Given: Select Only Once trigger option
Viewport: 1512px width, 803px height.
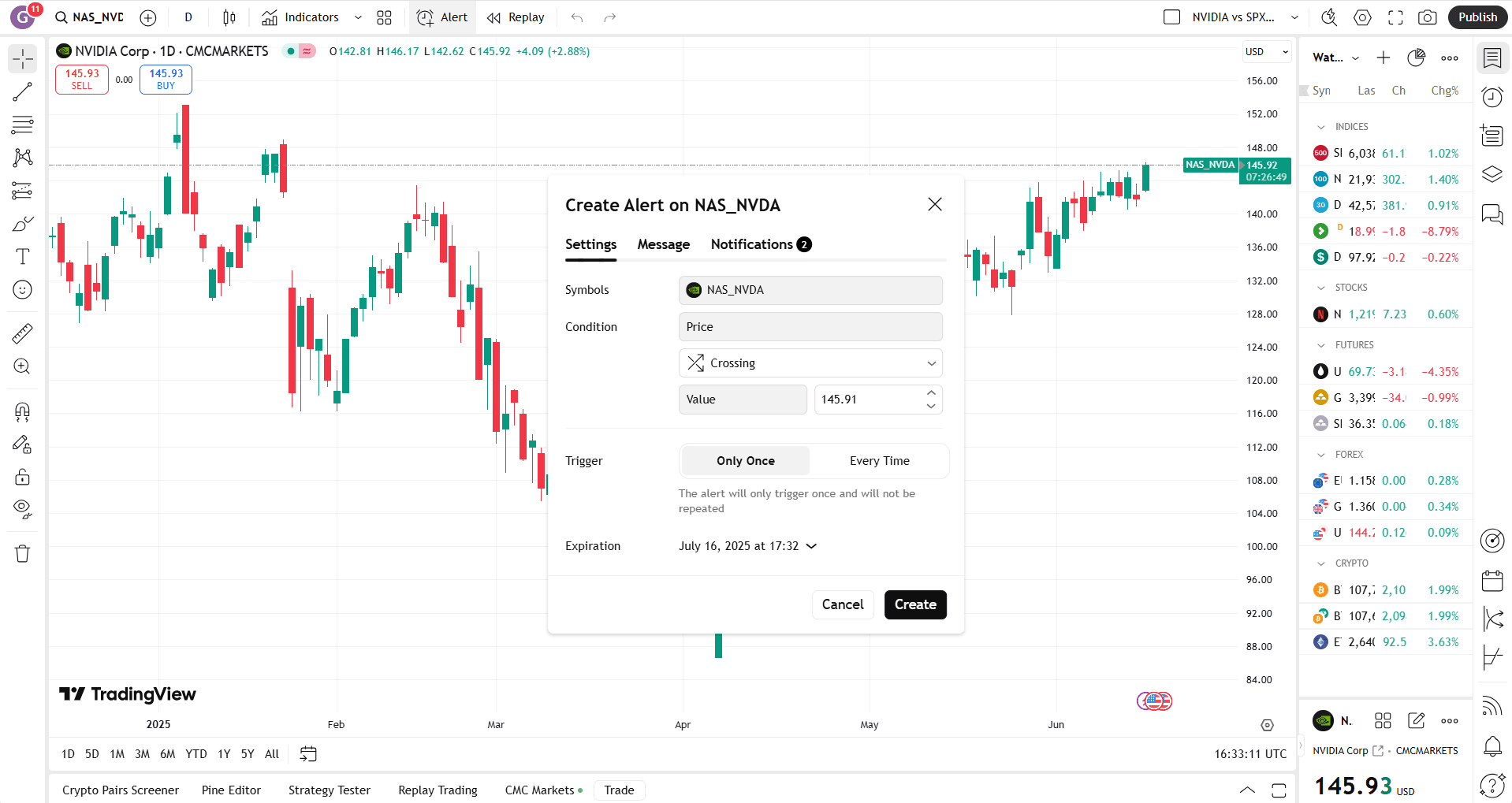Looking at the screenshot, I should click(745, 461).
